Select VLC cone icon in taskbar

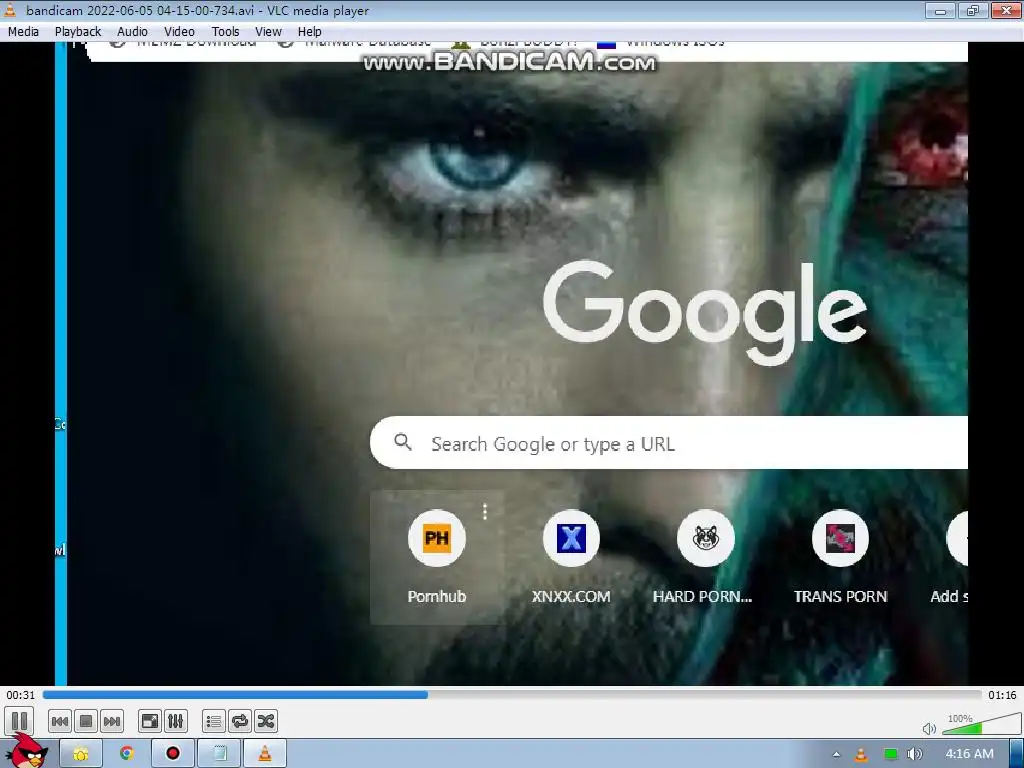pyautogui.click(x=265, y=754)
